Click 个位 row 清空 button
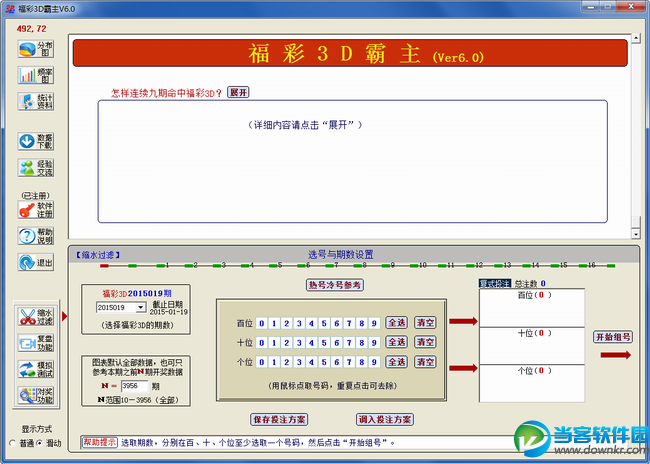 (x=425, y=362)
